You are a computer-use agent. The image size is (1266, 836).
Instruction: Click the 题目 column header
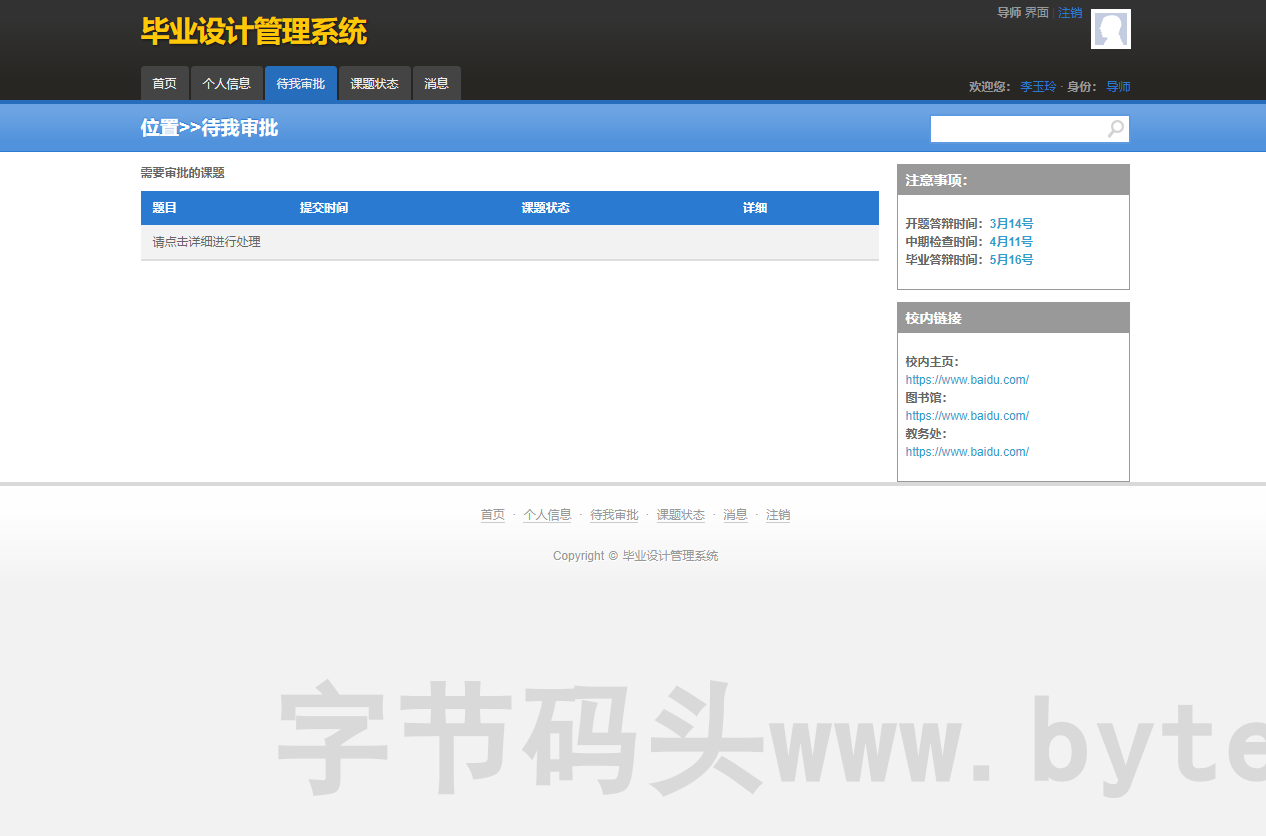pos(165,208)
